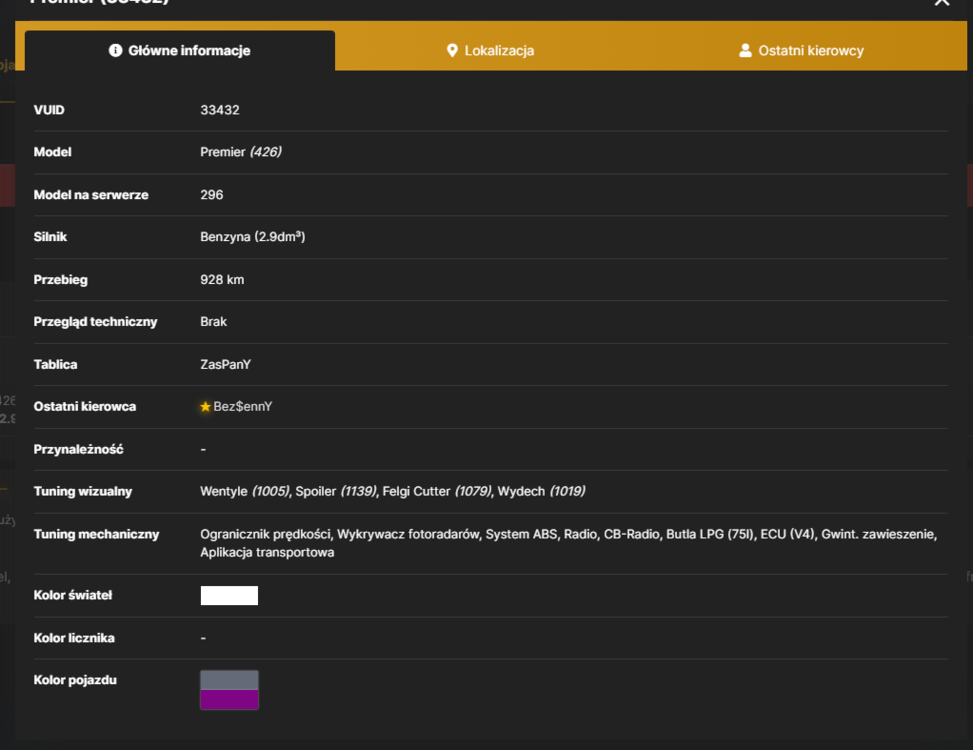Click the Benzyna (2.9dm³) engine value
973x750 pixels.
pos(253,236)
